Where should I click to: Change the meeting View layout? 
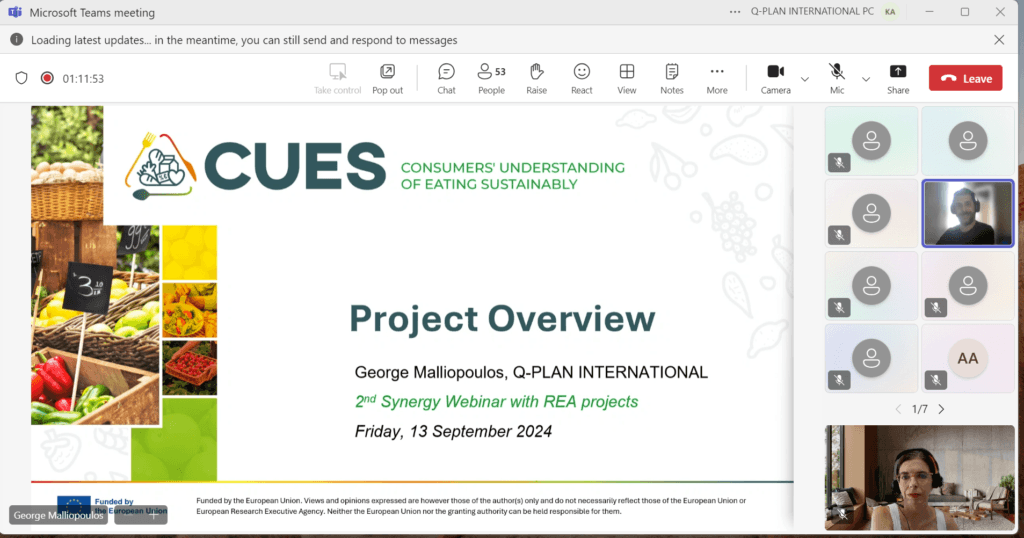click(x=627, y=78)
